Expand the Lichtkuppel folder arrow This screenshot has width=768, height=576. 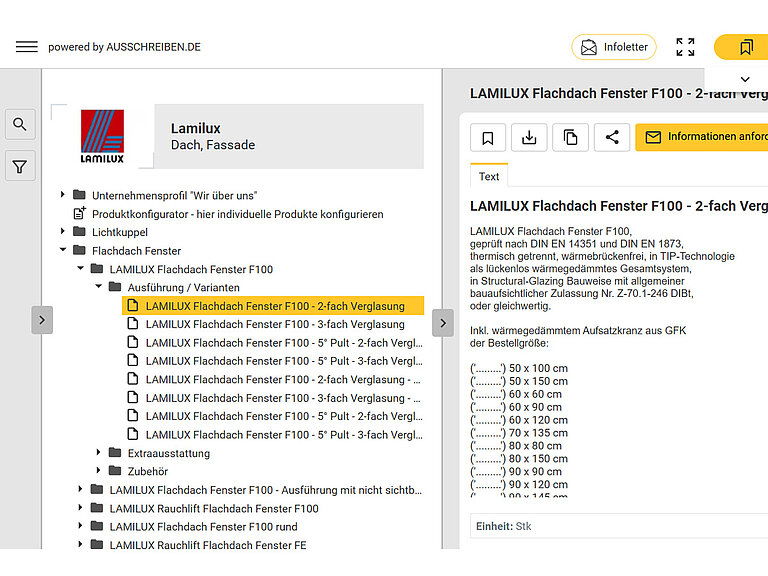tap(62, 231)
